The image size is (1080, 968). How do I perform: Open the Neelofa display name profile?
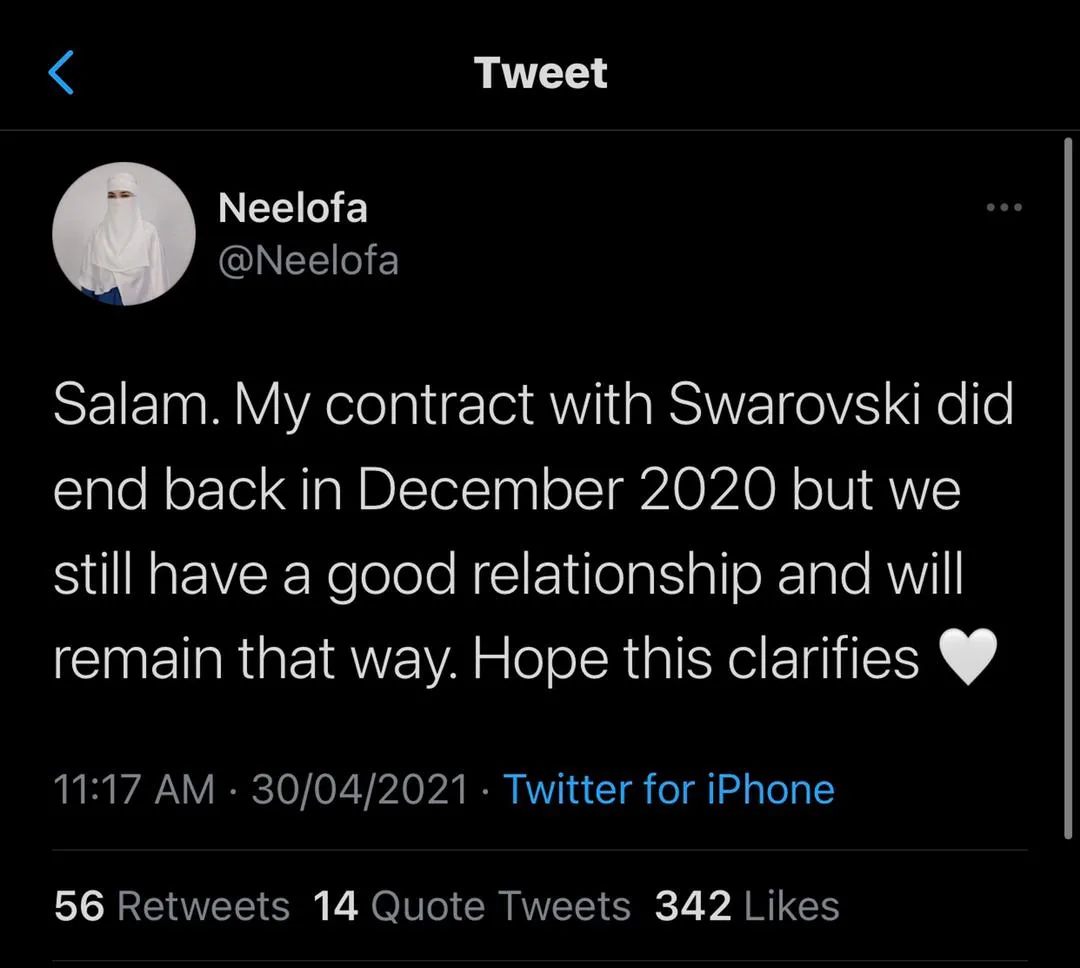tap(292, 208)
